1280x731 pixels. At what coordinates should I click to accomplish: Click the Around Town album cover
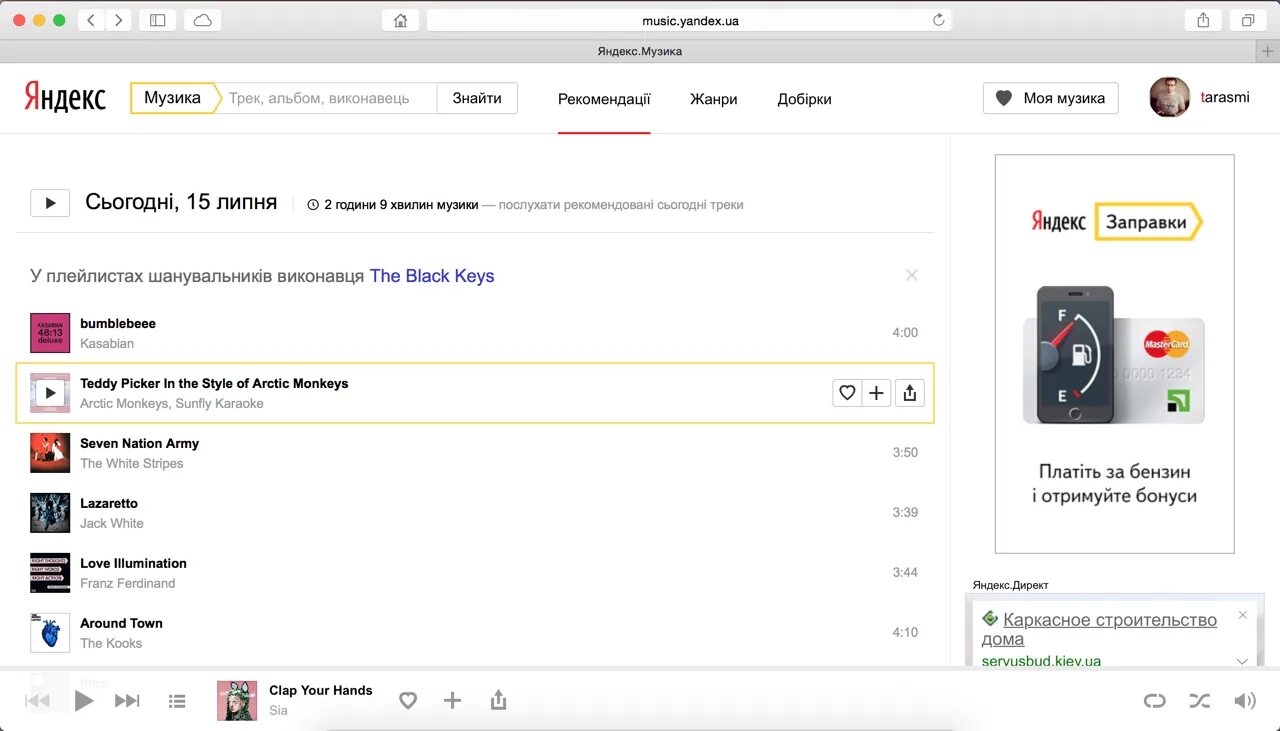tap(50, 633)
